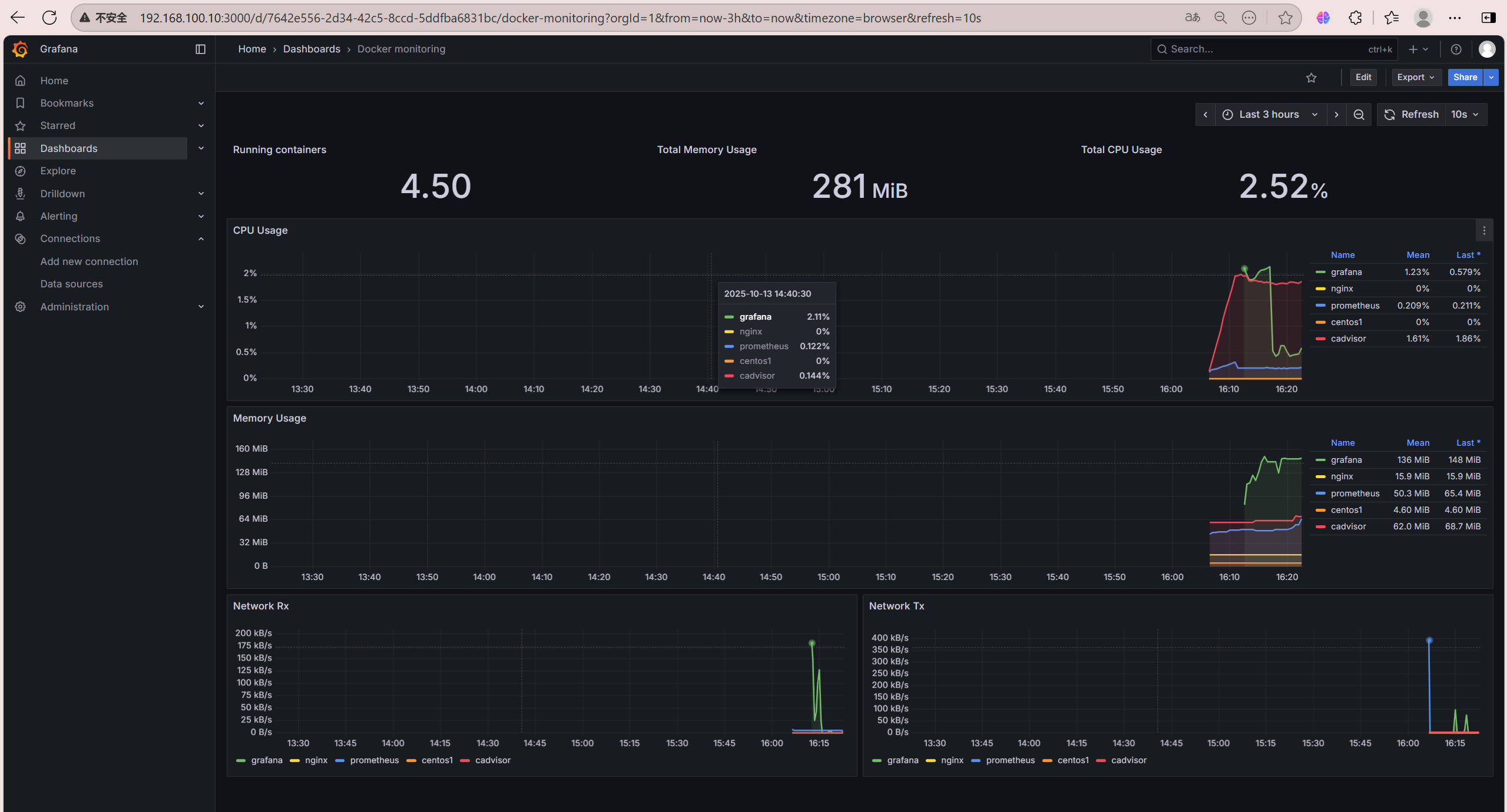The image size is (1507, 812).
Task: Click the Share button
Action: [1465, 78]
